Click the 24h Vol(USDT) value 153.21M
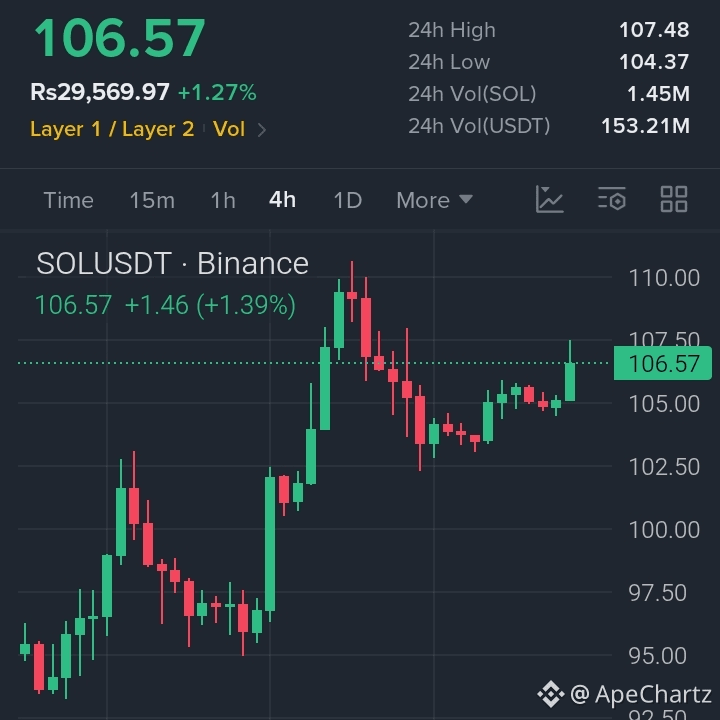This screenshot has height=720, width=720. 645,126
